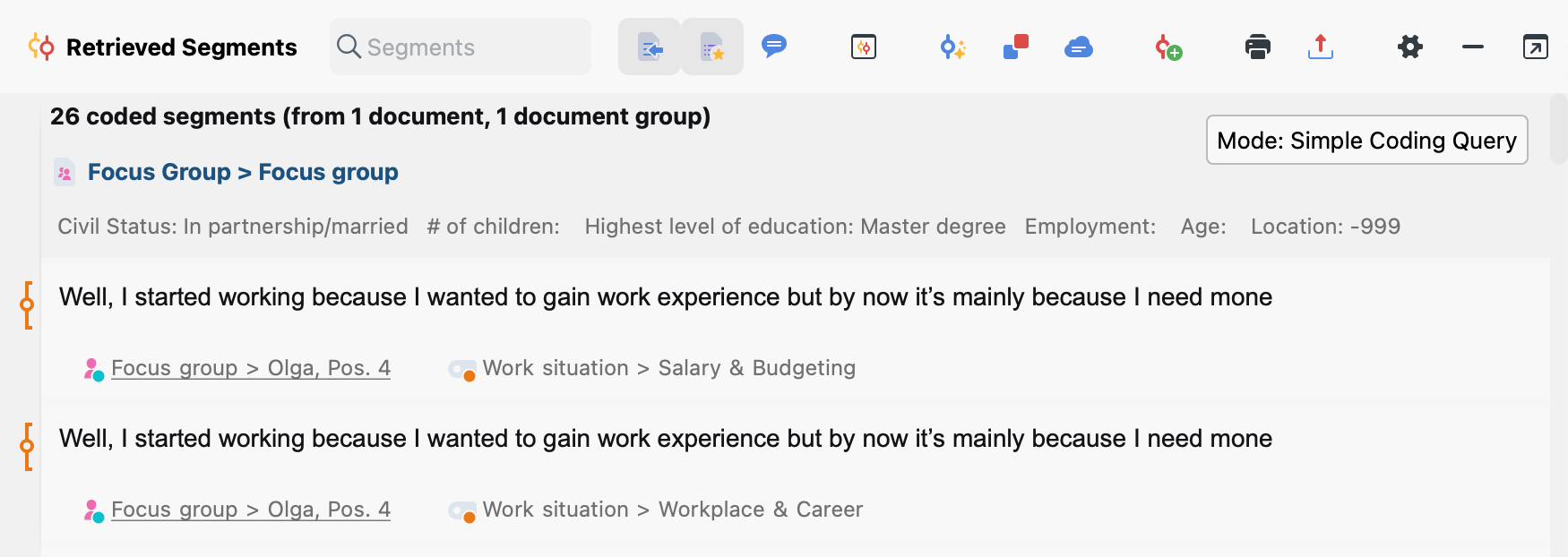Select code Work situation > Salary & Budgeting

(668, 368)
